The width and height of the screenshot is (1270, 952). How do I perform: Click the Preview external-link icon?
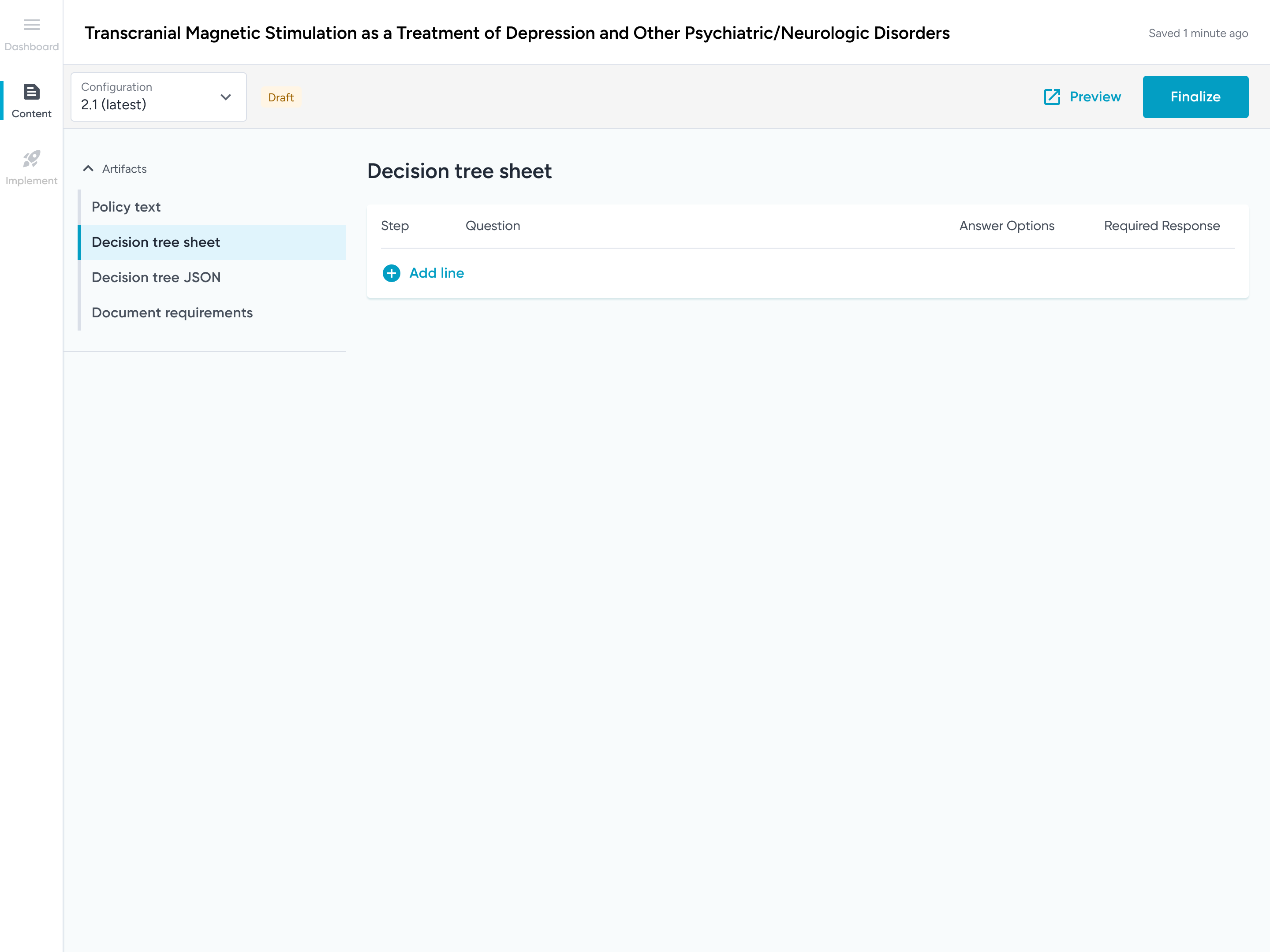1052,97
